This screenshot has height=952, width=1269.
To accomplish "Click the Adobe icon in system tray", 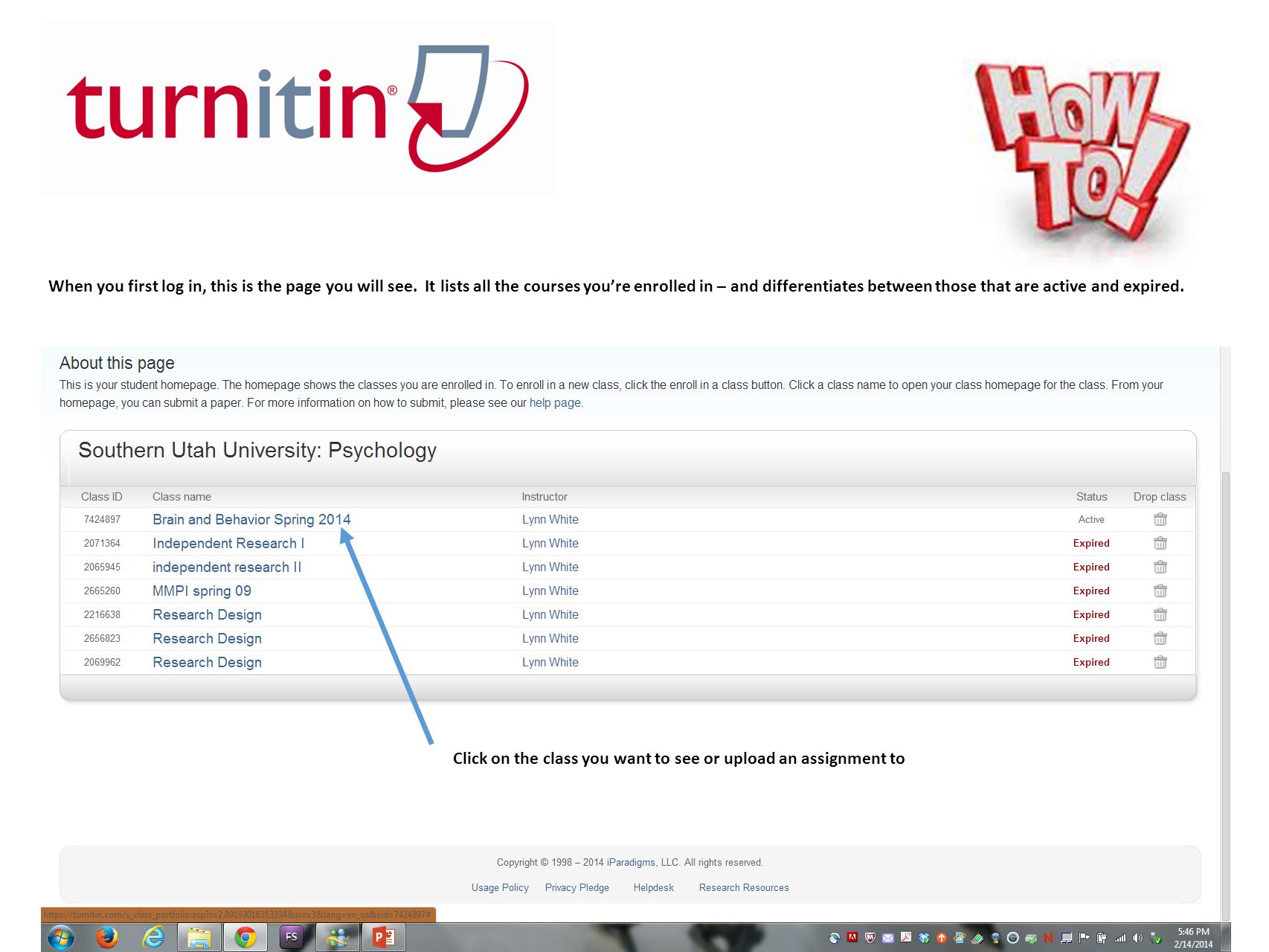I will [x=852, y=937].
